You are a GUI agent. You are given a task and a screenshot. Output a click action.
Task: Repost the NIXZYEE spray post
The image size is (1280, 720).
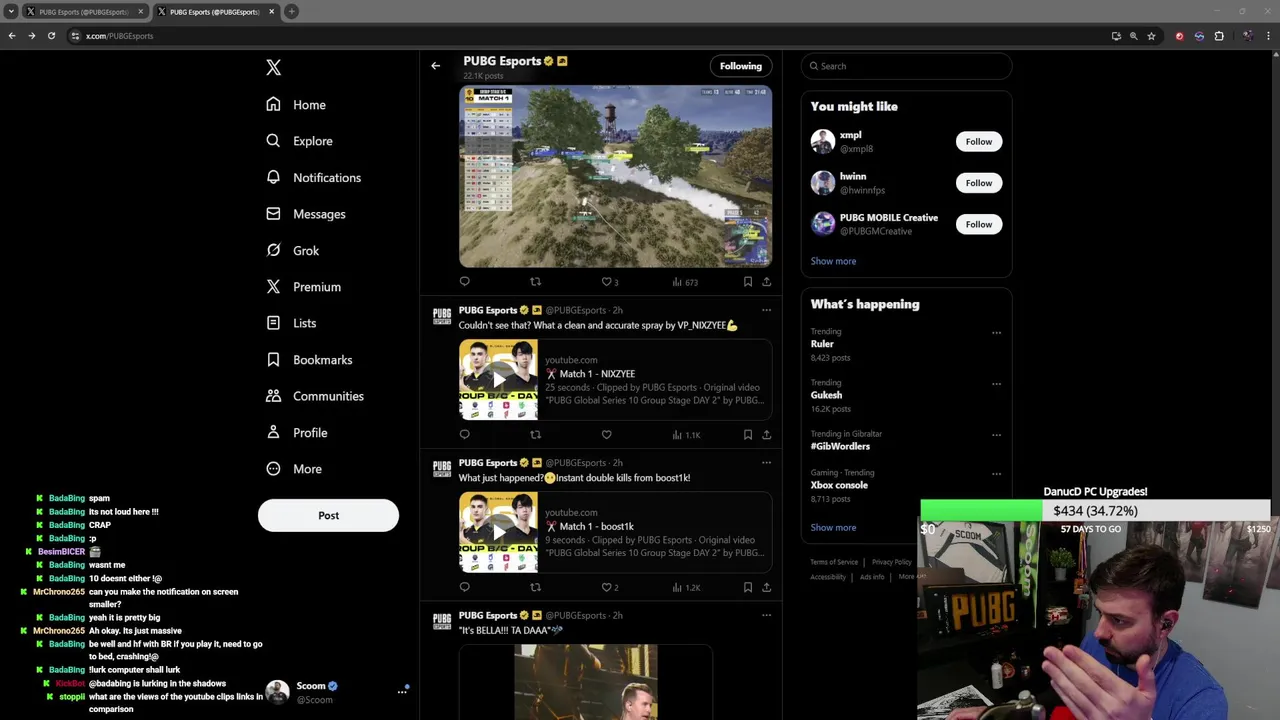click(x=535, y=435)
